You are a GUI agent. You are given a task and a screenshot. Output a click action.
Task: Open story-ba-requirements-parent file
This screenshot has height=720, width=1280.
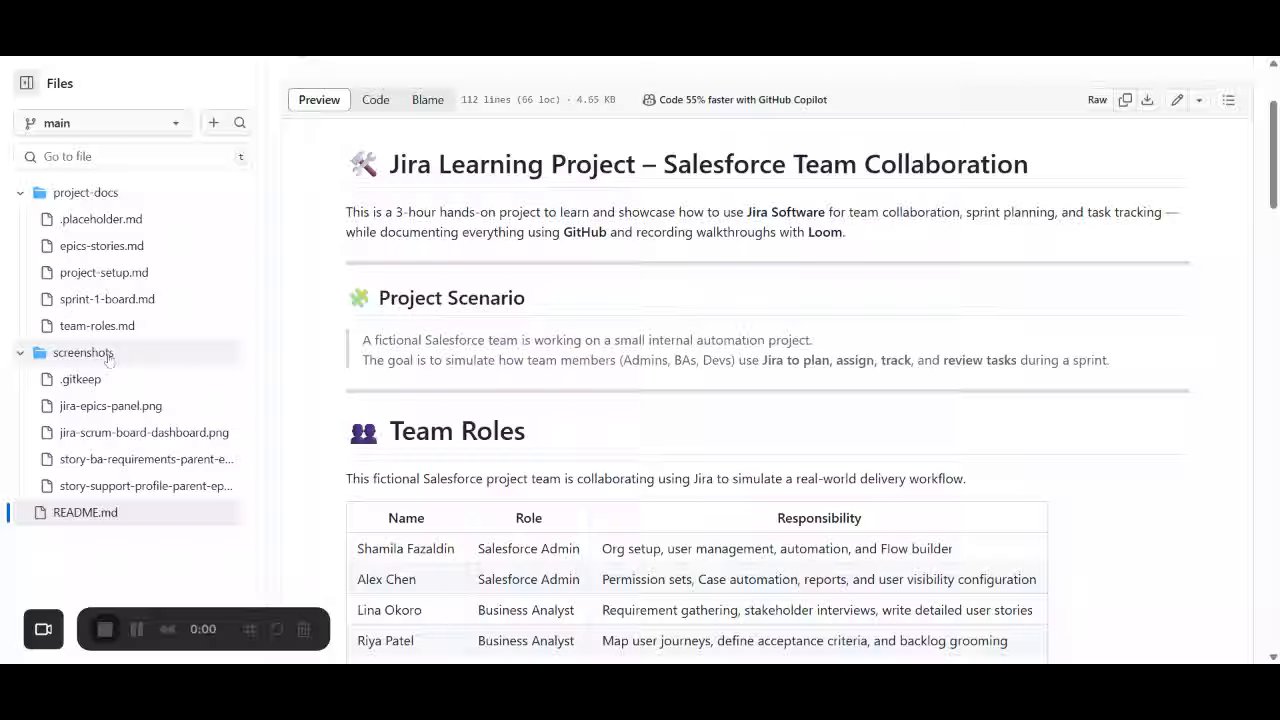pos(146,459)
